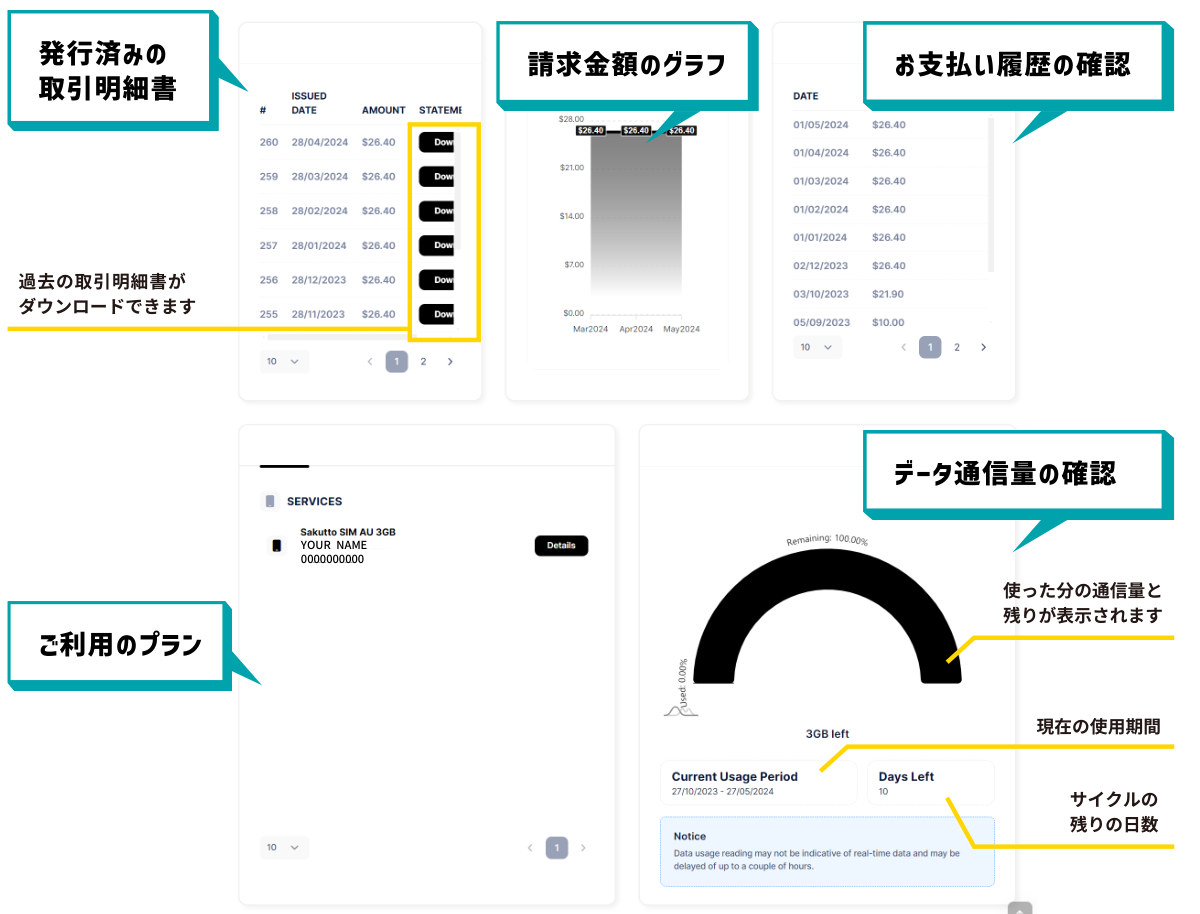
Task: Go to previous page of payment history
Action: point(904,347)
